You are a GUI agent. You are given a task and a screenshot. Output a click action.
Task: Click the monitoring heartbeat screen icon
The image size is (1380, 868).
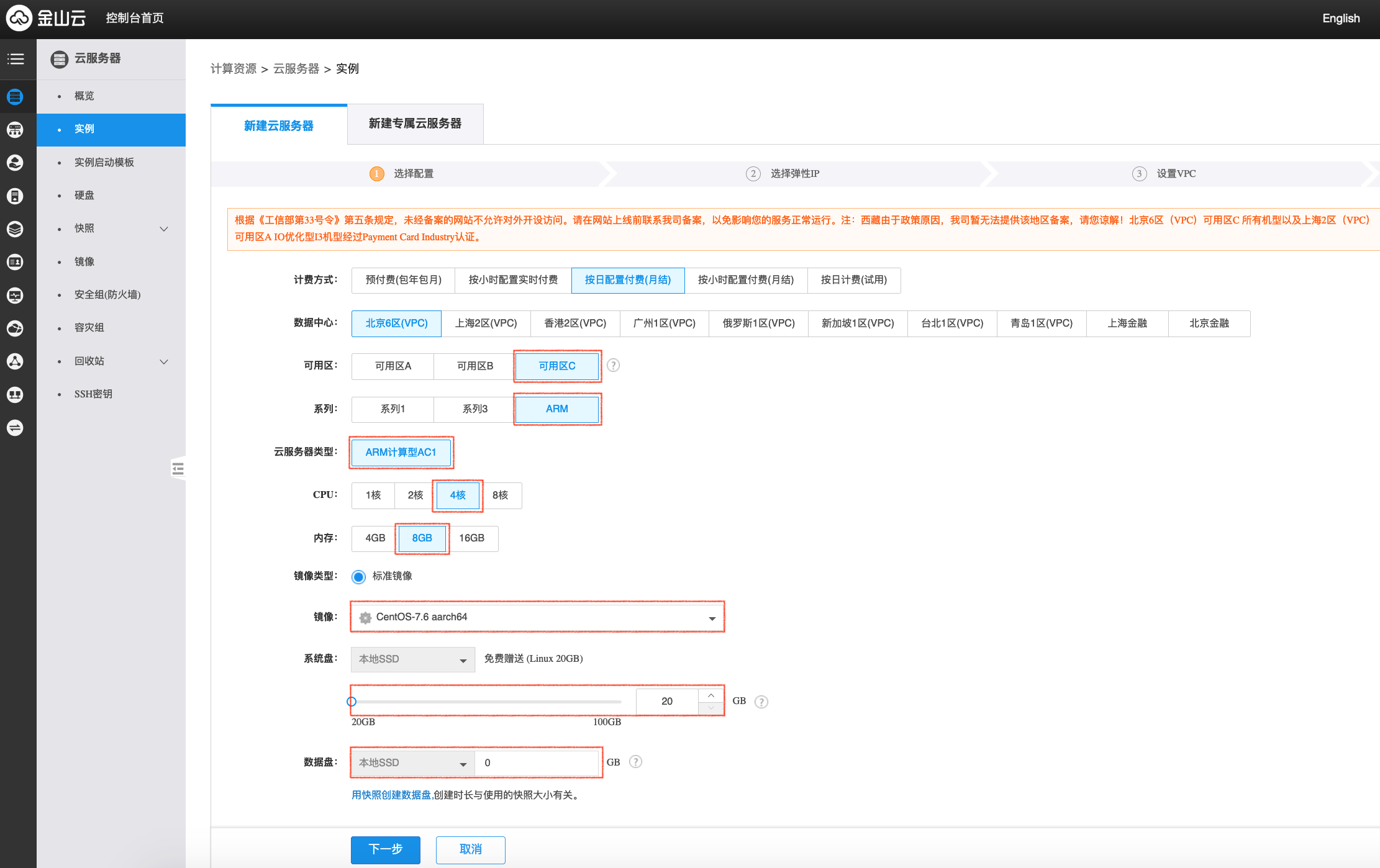coord(16,296)
